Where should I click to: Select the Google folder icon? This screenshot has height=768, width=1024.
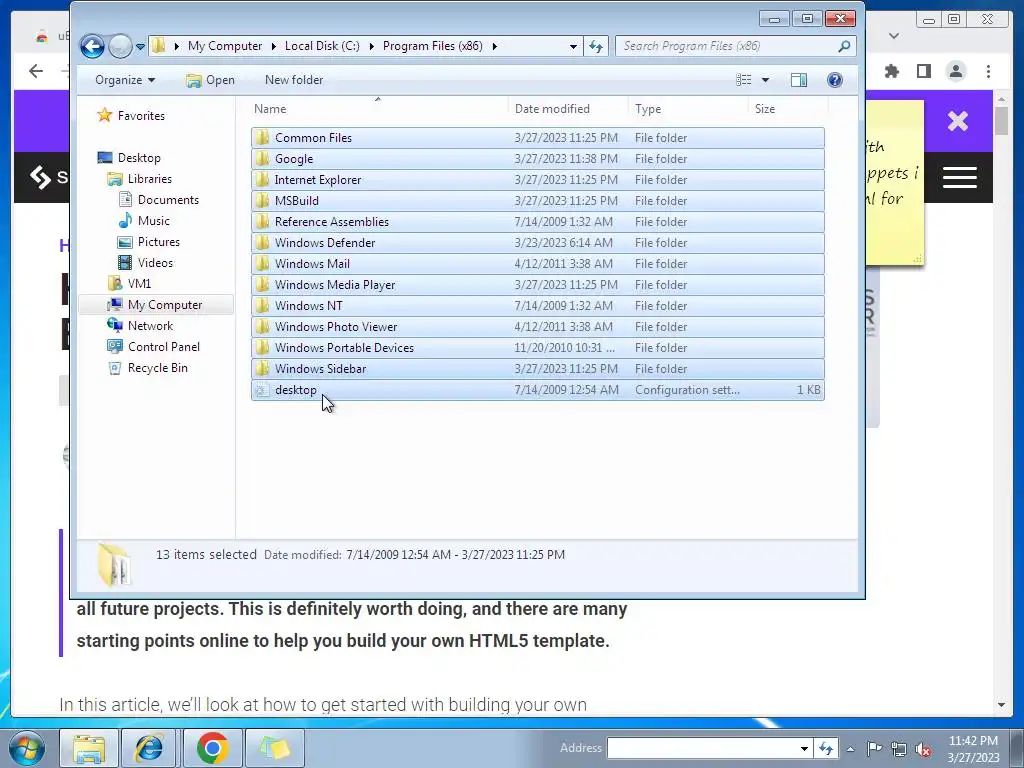tap(263, 159)
